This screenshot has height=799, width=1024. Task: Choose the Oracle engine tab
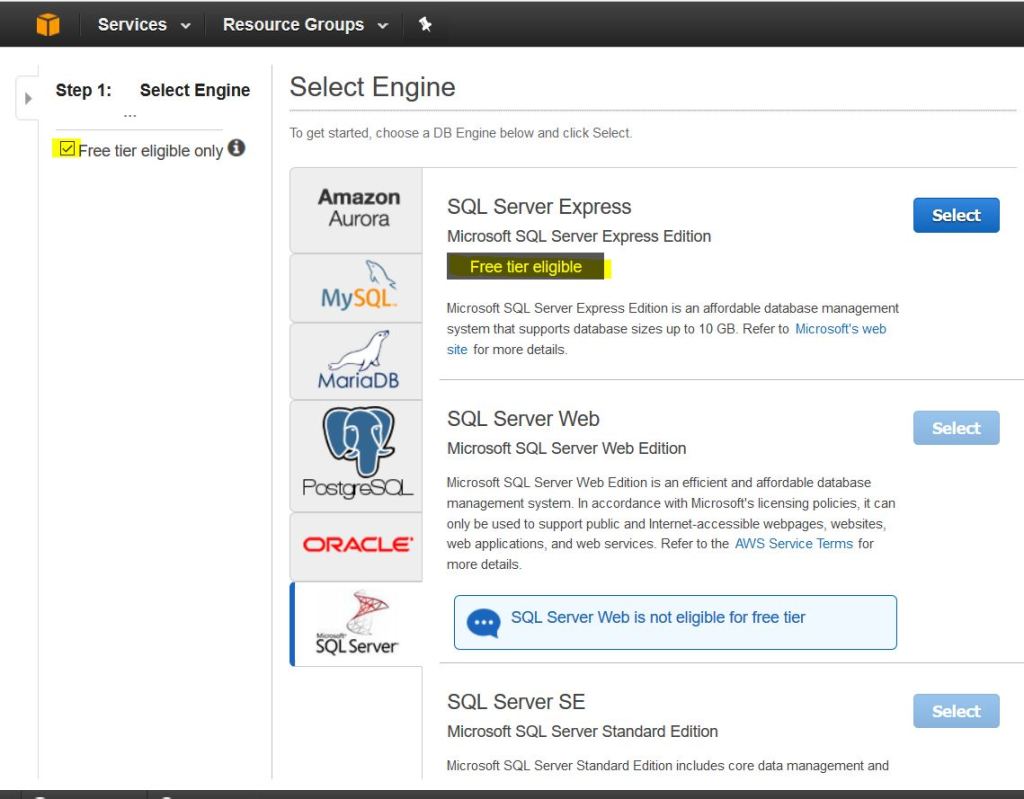pyautogui.click(x=357, y=545)
